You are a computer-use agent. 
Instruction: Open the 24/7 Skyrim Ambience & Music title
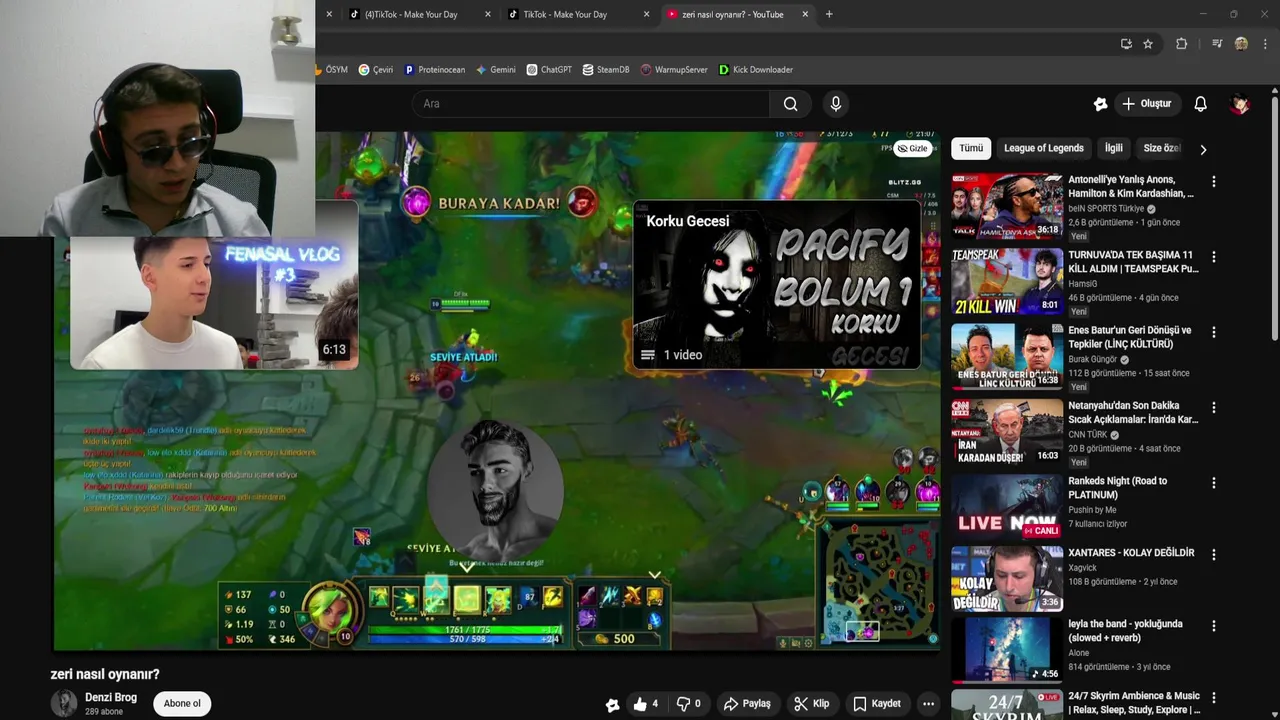tap(1134, 703)
